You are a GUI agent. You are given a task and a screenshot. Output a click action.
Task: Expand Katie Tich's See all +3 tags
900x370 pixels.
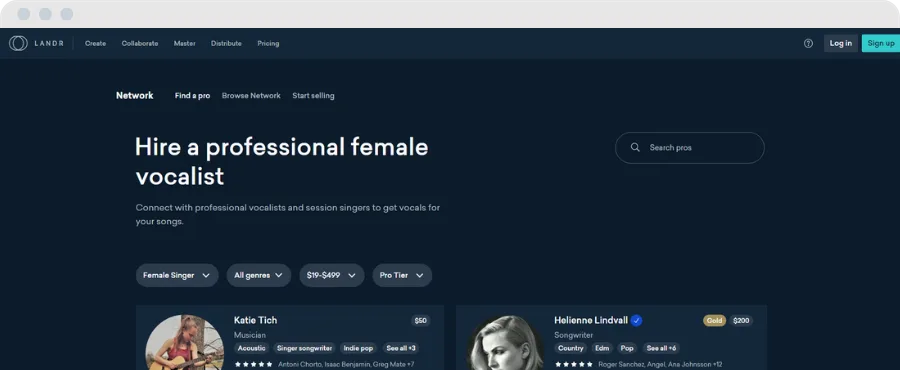tap(401, 348)
